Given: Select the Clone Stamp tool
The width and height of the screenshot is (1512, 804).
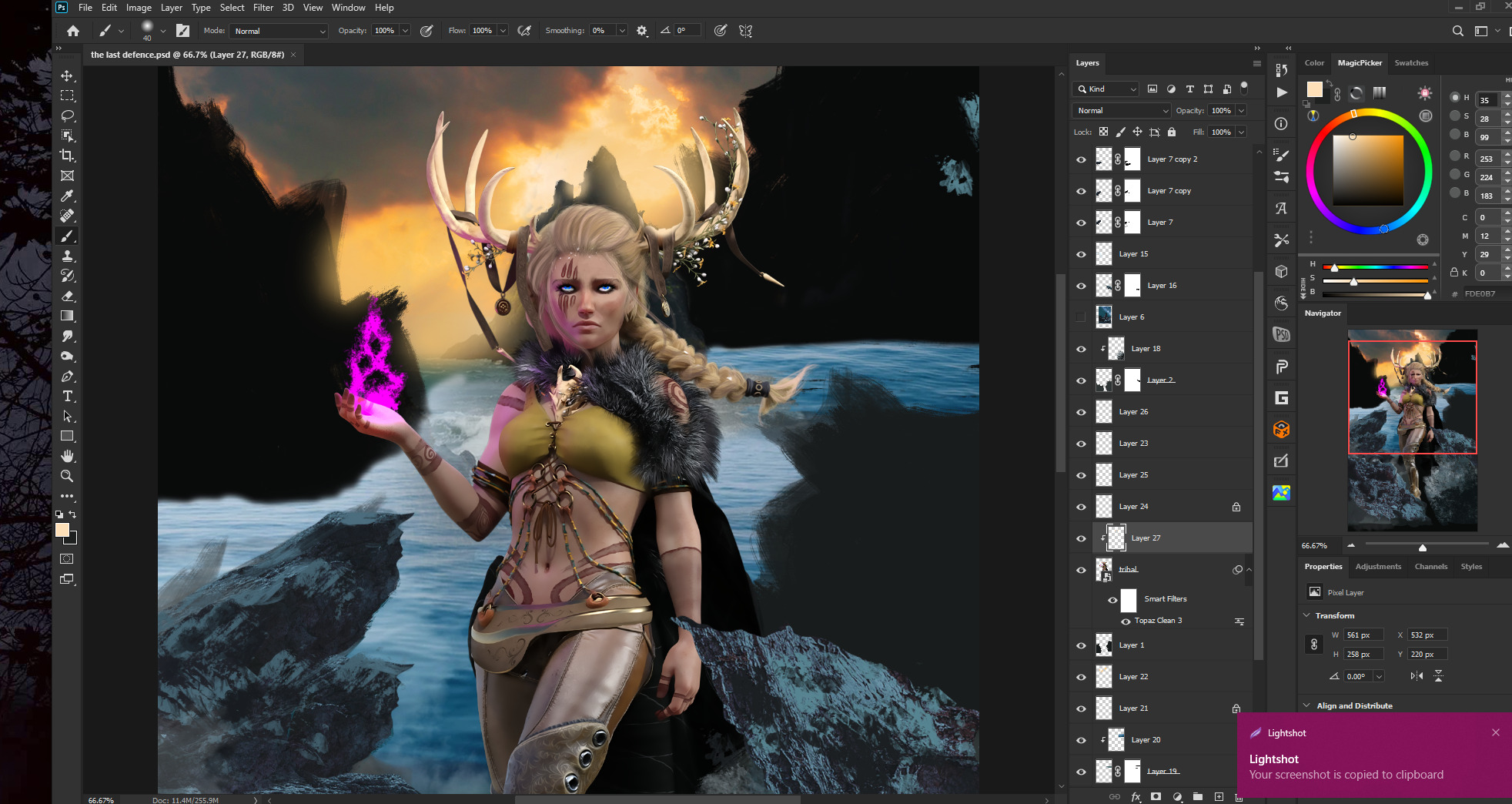Looking at the screenshot, I should pyautogui.click(x=67, y=256).
